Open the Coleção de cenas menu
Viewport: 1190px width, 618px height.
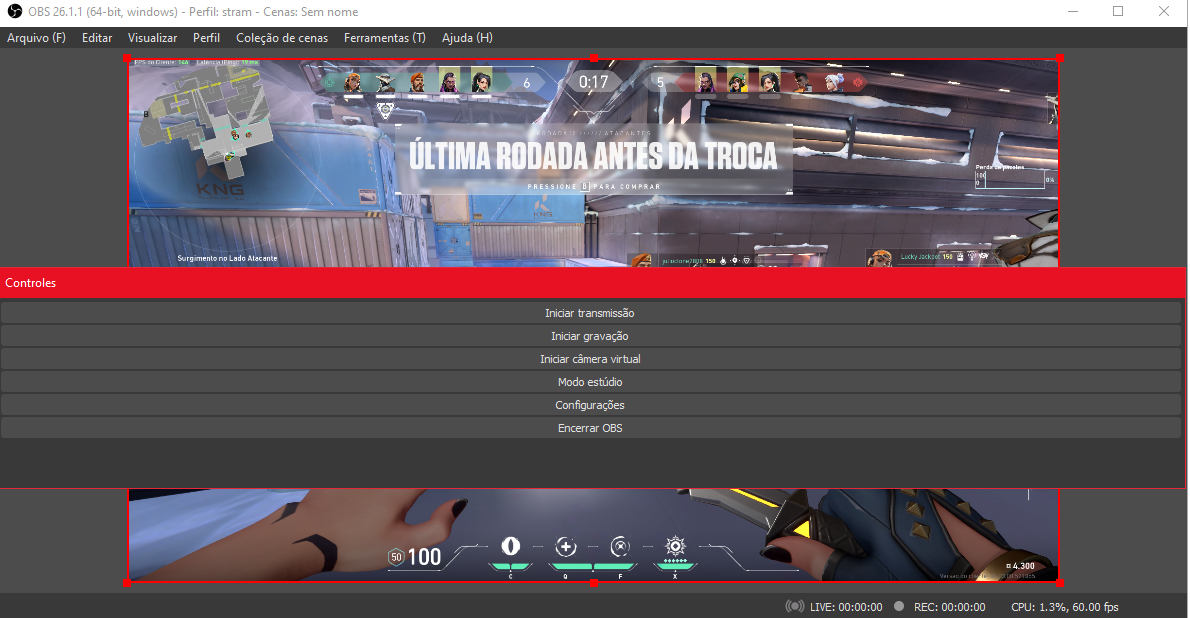point(282,38)
